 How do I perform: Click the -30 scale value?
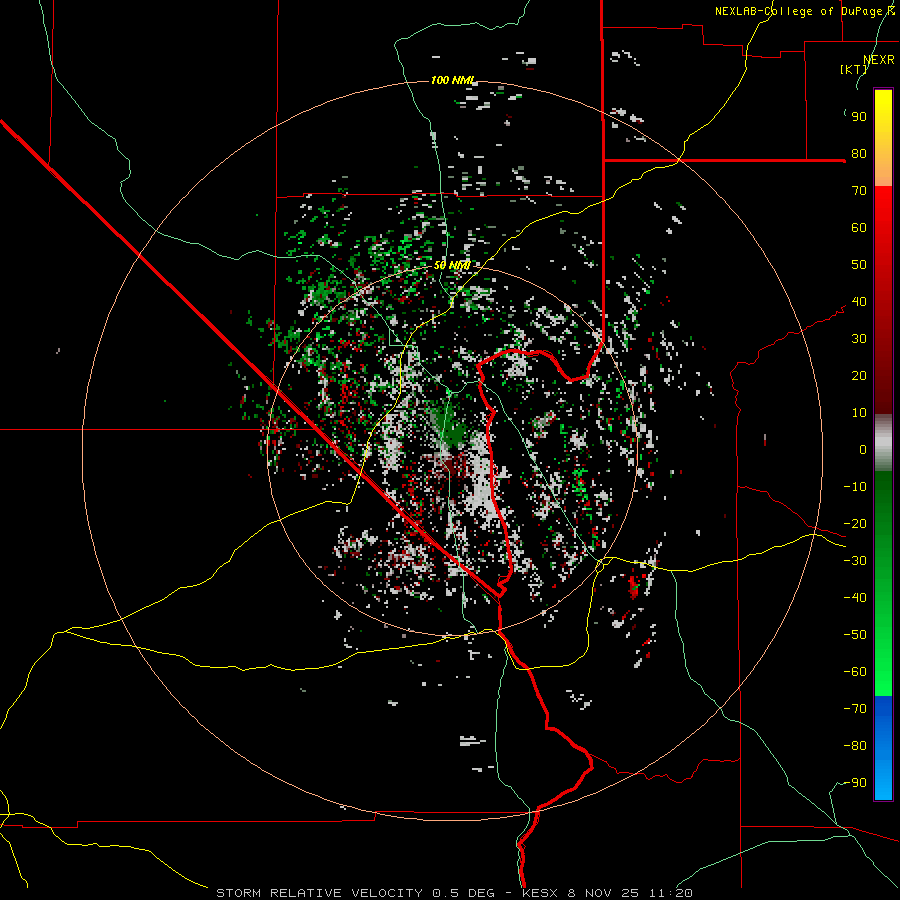pos(855,561)
